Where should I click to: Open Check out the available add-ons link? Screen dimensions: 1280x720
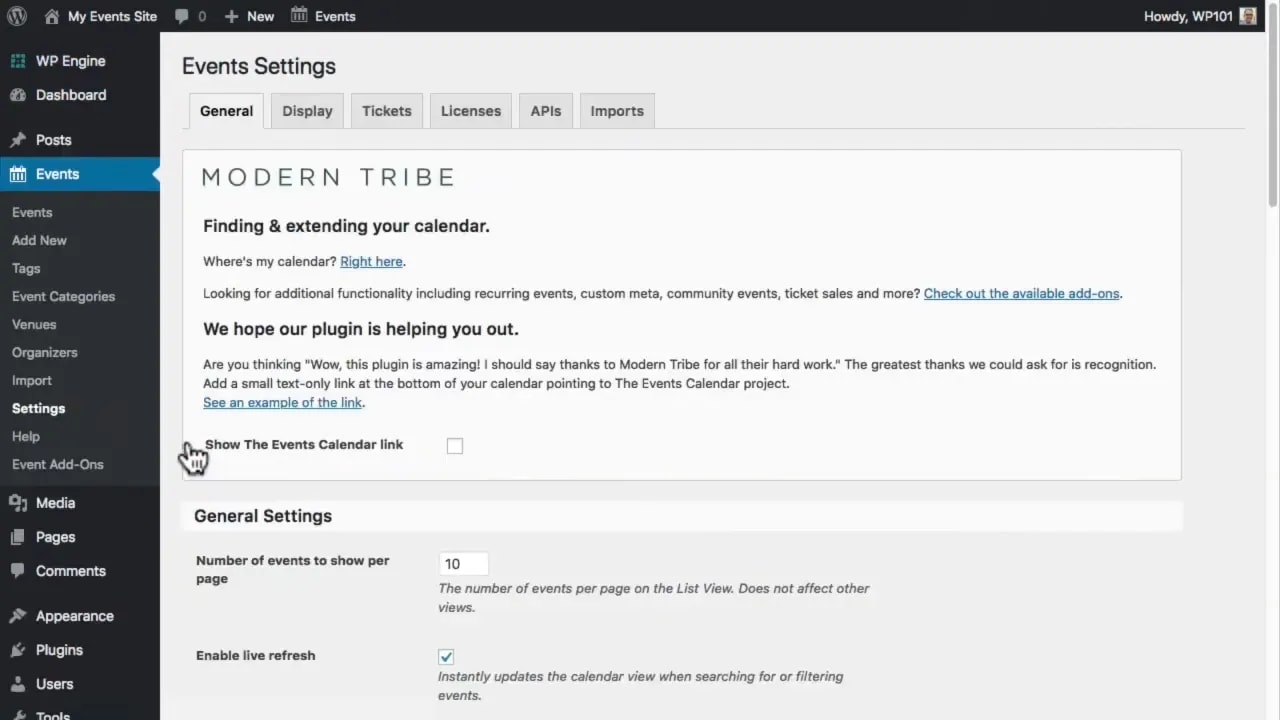pyautogui.click(x=1021, y=293)
